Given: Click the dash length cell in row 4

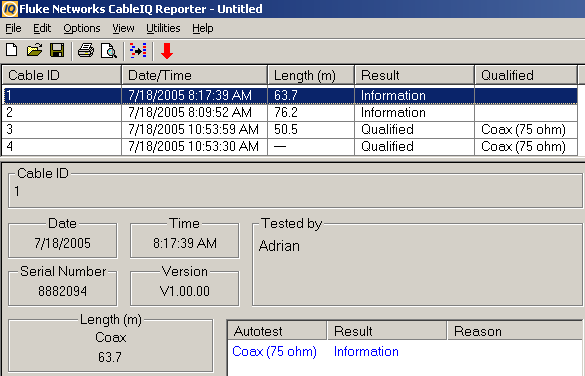Looking at the screenshot, I should [280, 146].
